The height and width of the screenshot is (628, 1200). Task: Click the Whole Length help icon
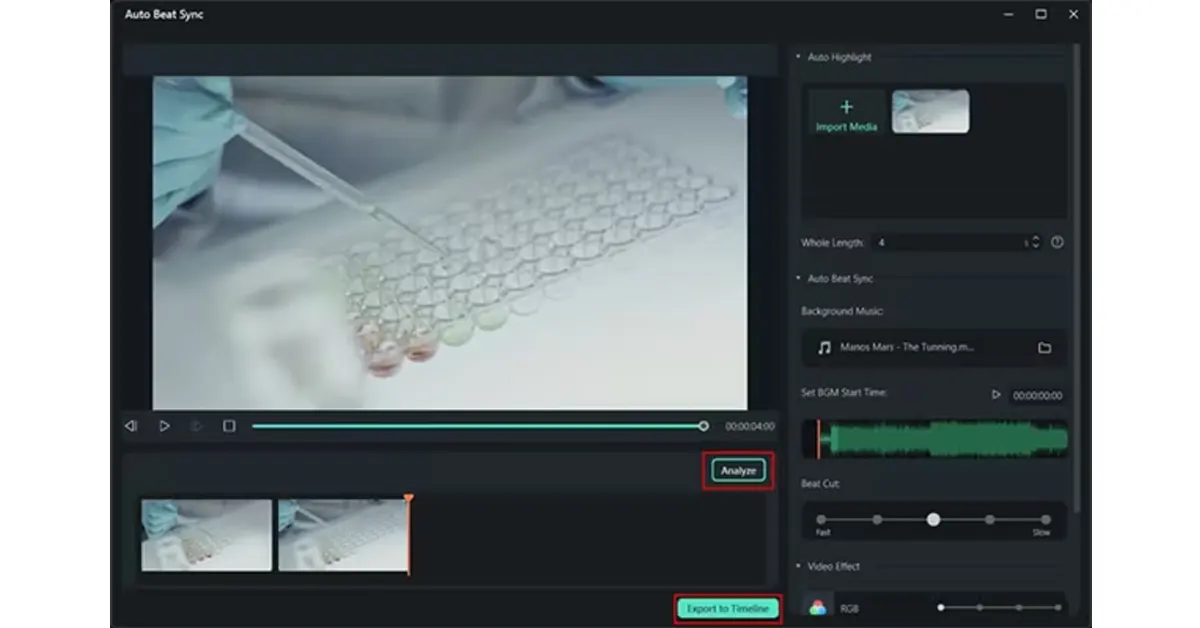coord(1057,242)
